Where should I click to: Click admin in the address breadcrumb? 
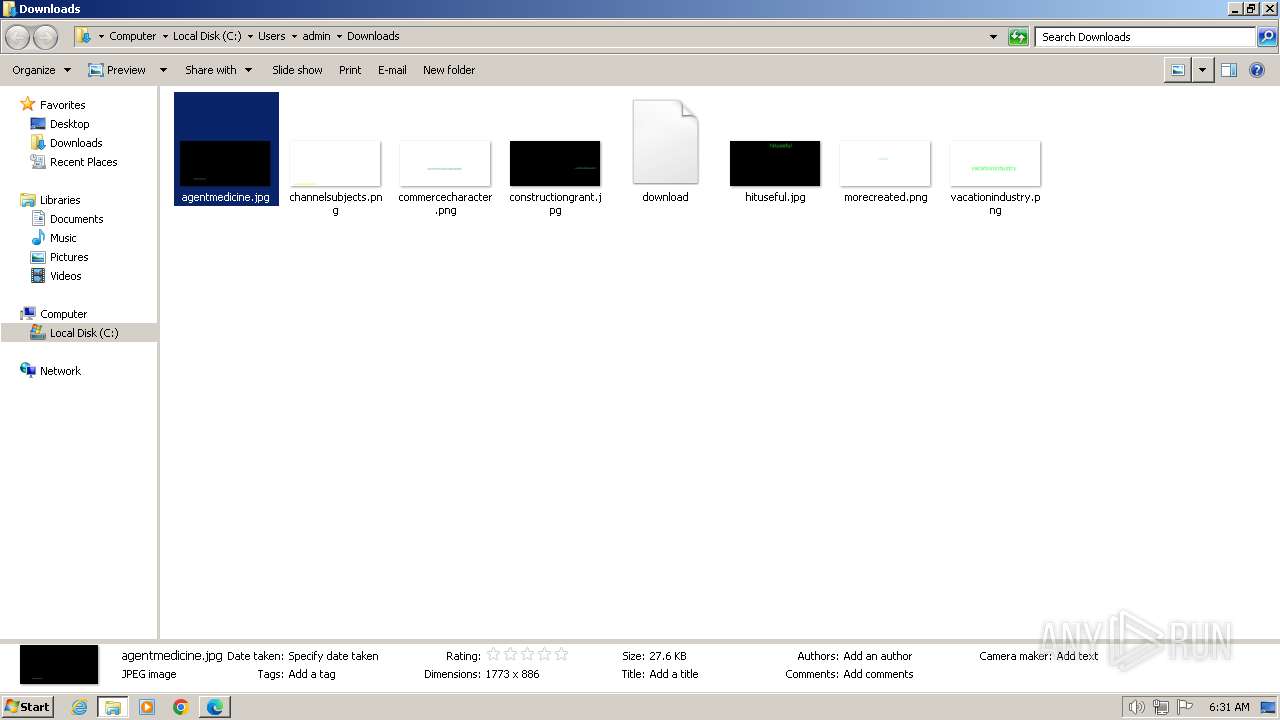click(316, 36)
